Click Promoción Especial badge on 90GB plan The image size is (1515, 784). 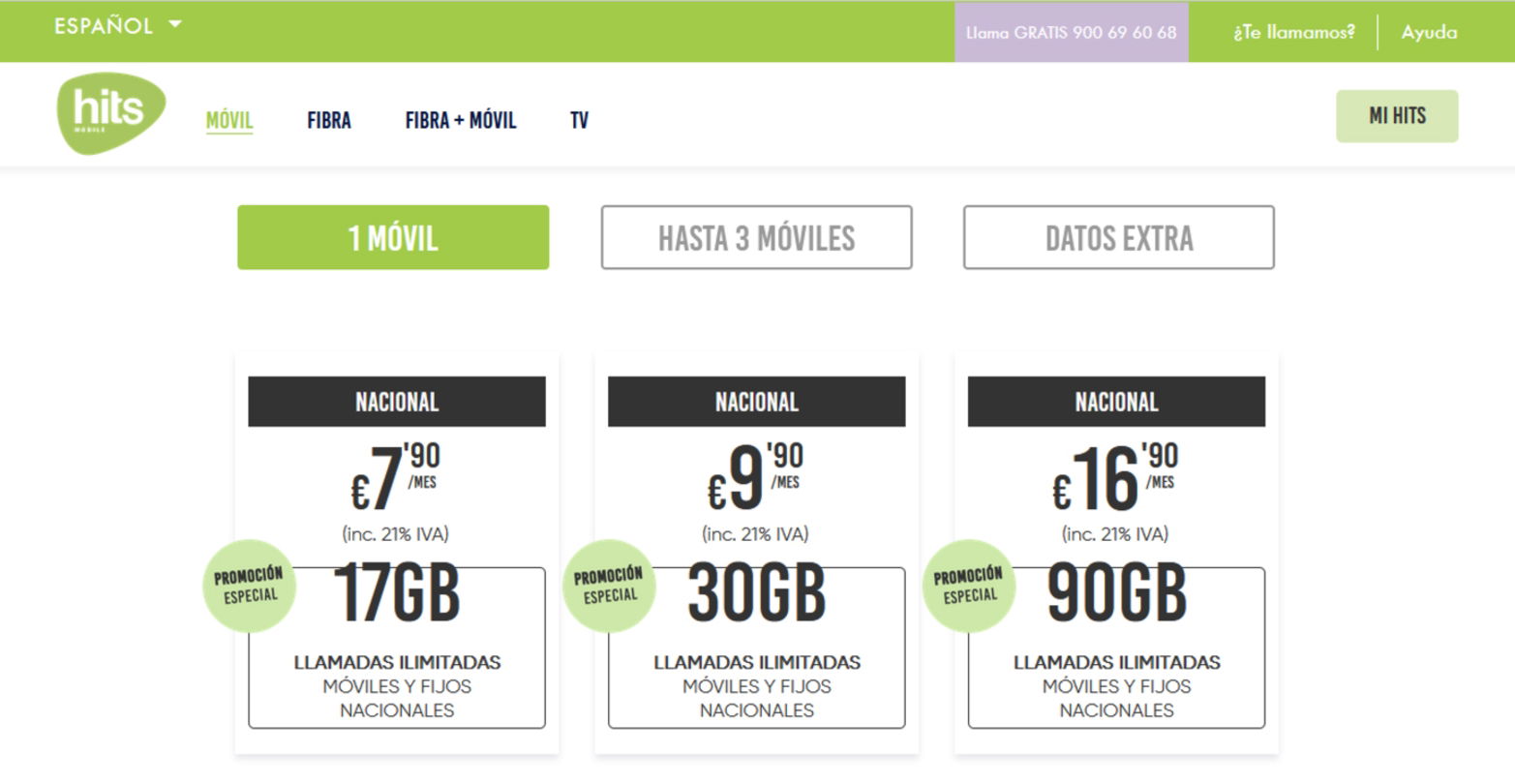[969, 586]
